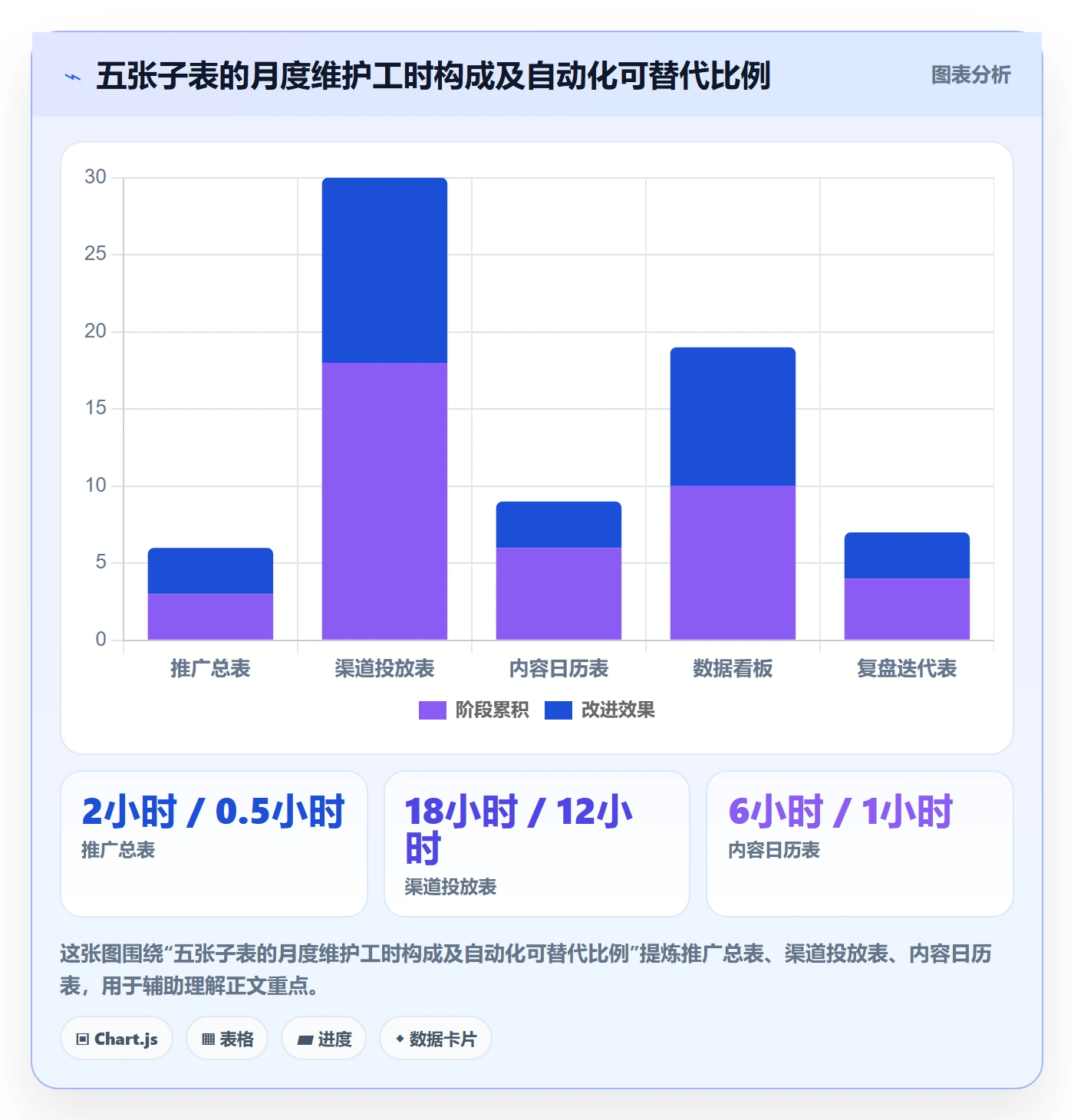Open the 2小时 / 0.5小时 data card
Screen dimensions: 1074x1120
(214, 843)
